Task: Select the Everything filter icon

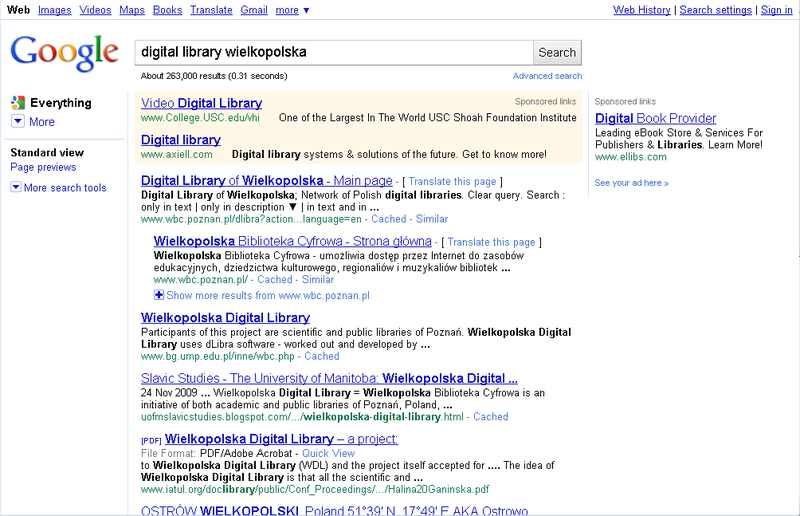Action: [x=17, y=103]
